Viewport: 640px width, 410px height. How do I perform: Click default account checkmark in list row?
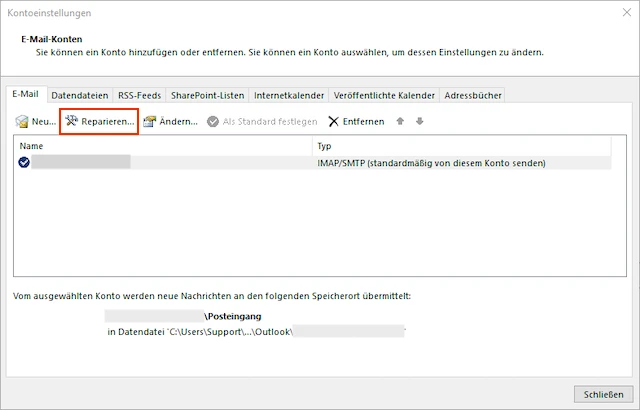coord(24,162)
